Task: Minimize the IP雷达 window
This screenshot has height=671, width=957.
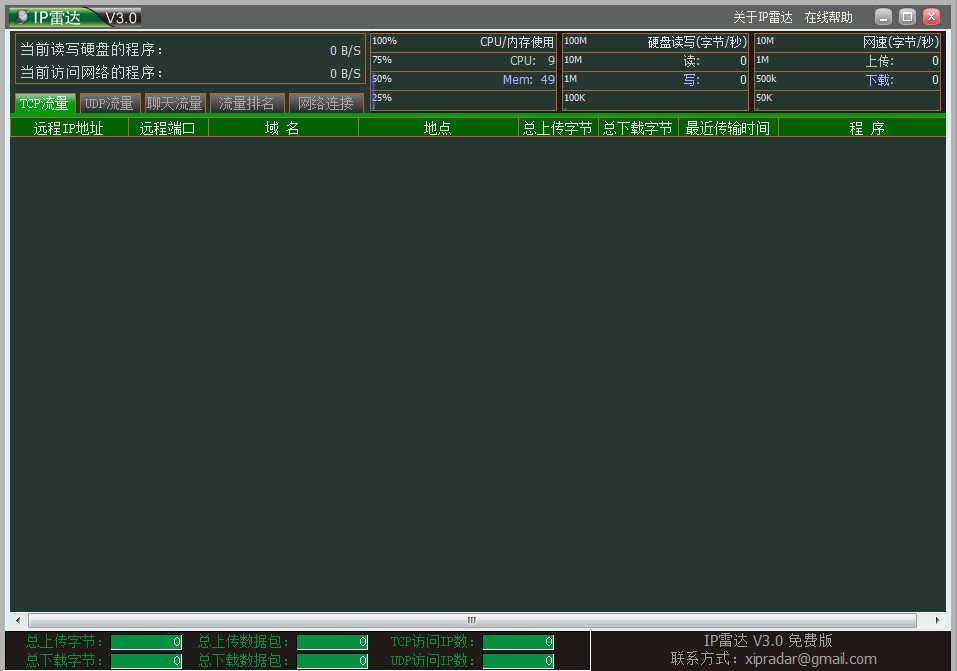Action: point(883,17)
